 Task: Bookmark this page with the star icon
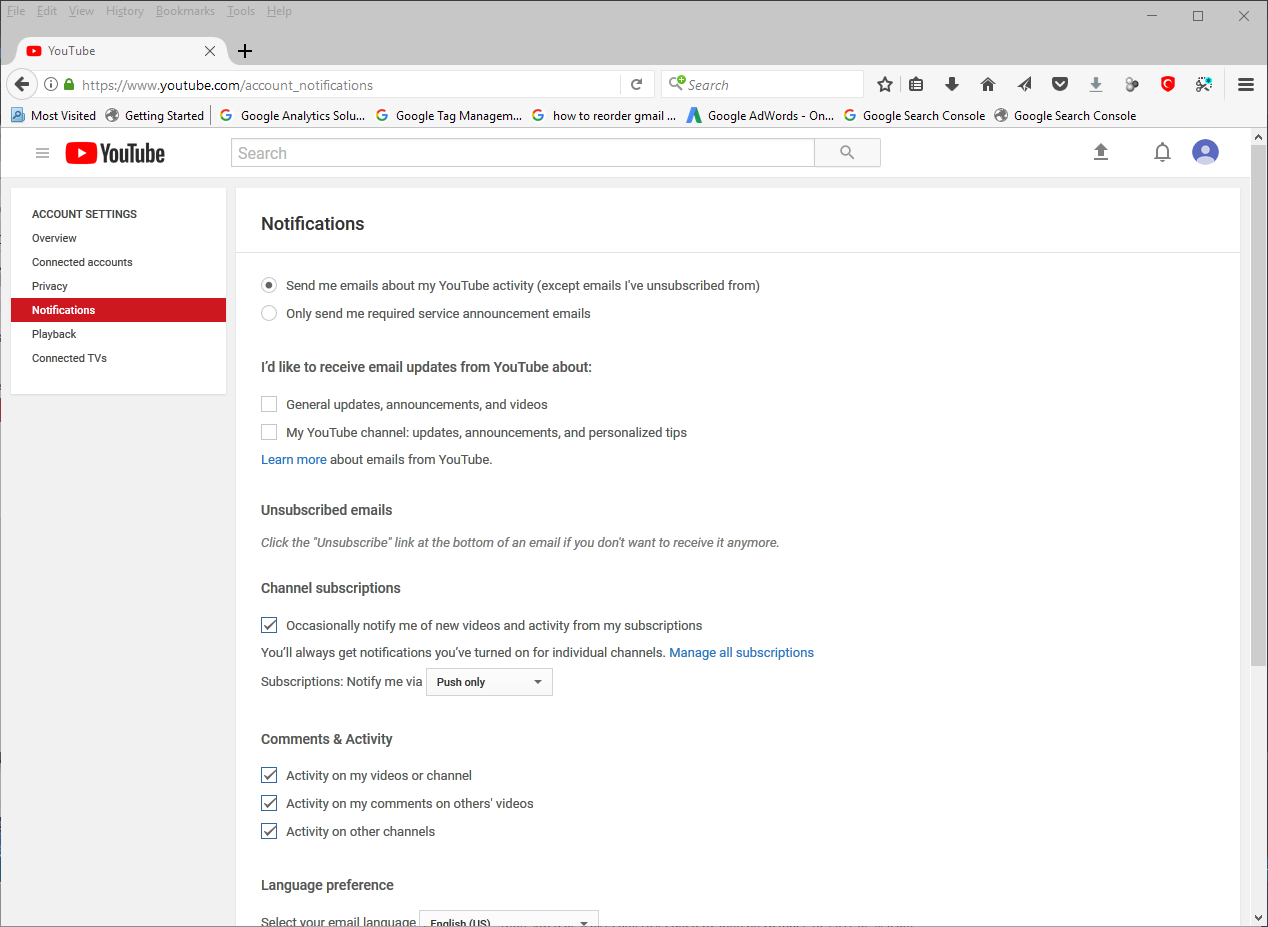884,85
